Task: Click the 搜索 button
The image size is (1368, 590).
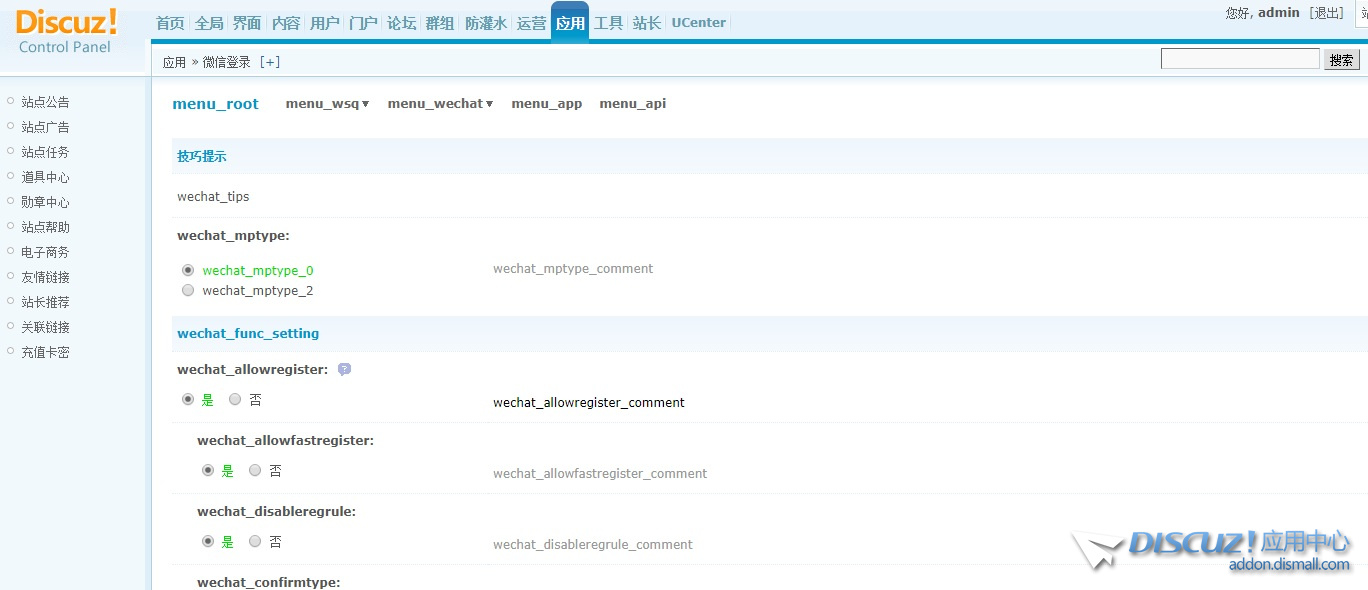Action: [1342, 60]
